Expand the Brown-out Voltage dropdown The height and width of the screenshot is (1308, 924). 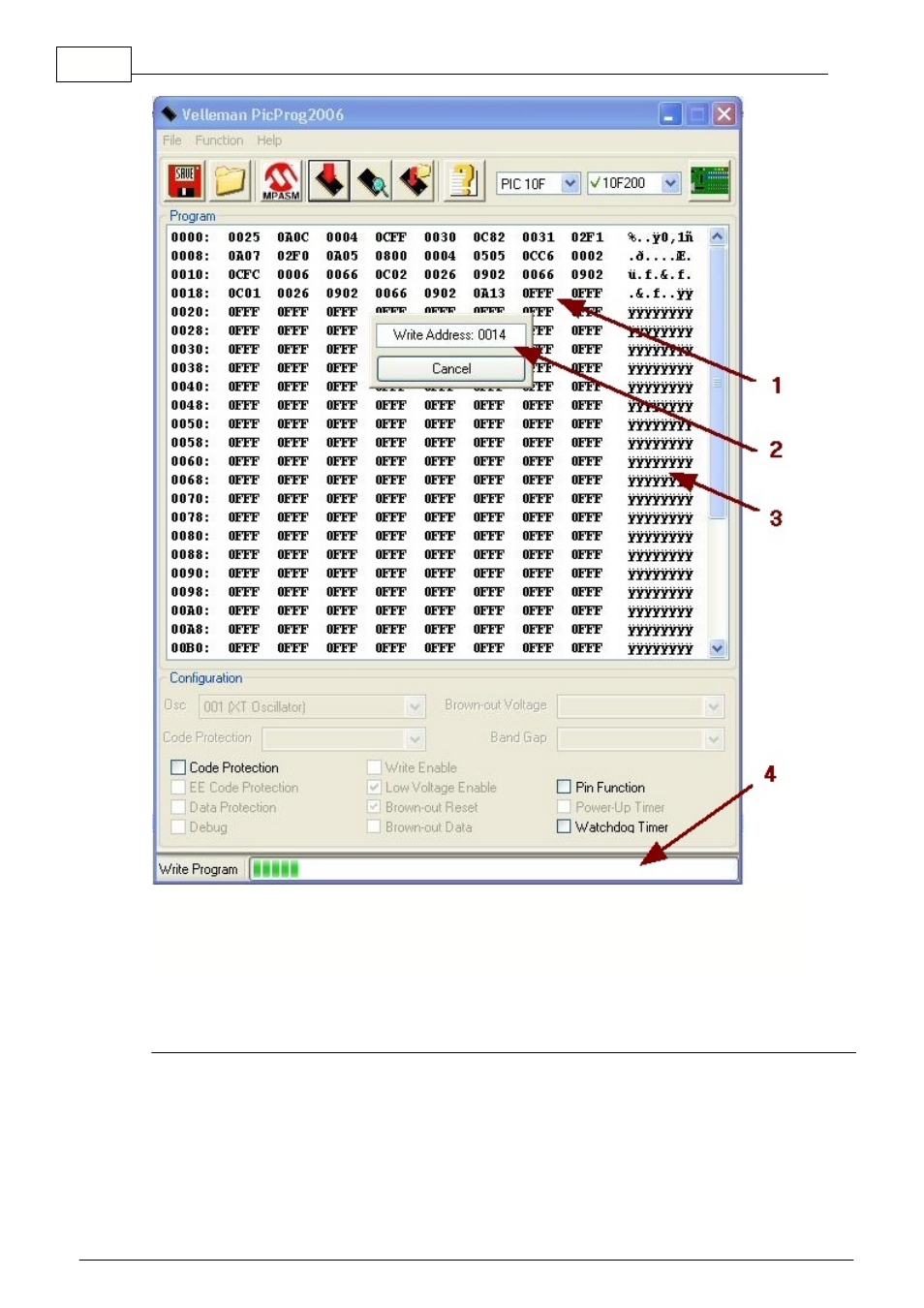(714, 706)
